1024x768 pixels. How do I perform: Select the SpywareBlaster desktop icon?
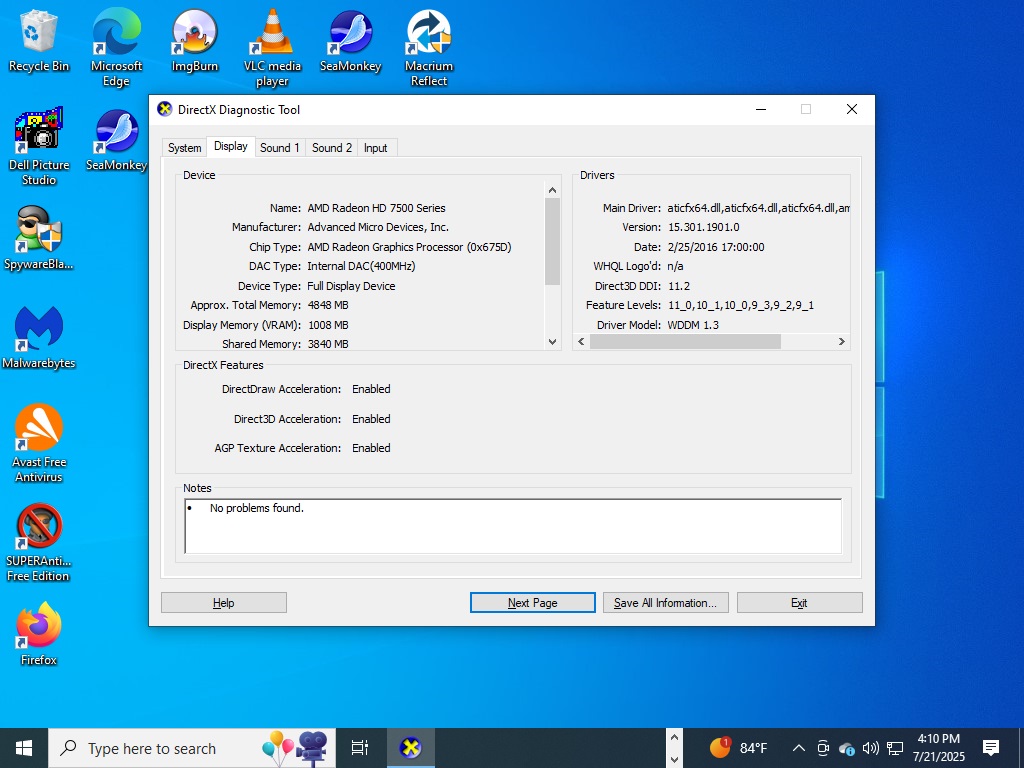tap(39, 238)
